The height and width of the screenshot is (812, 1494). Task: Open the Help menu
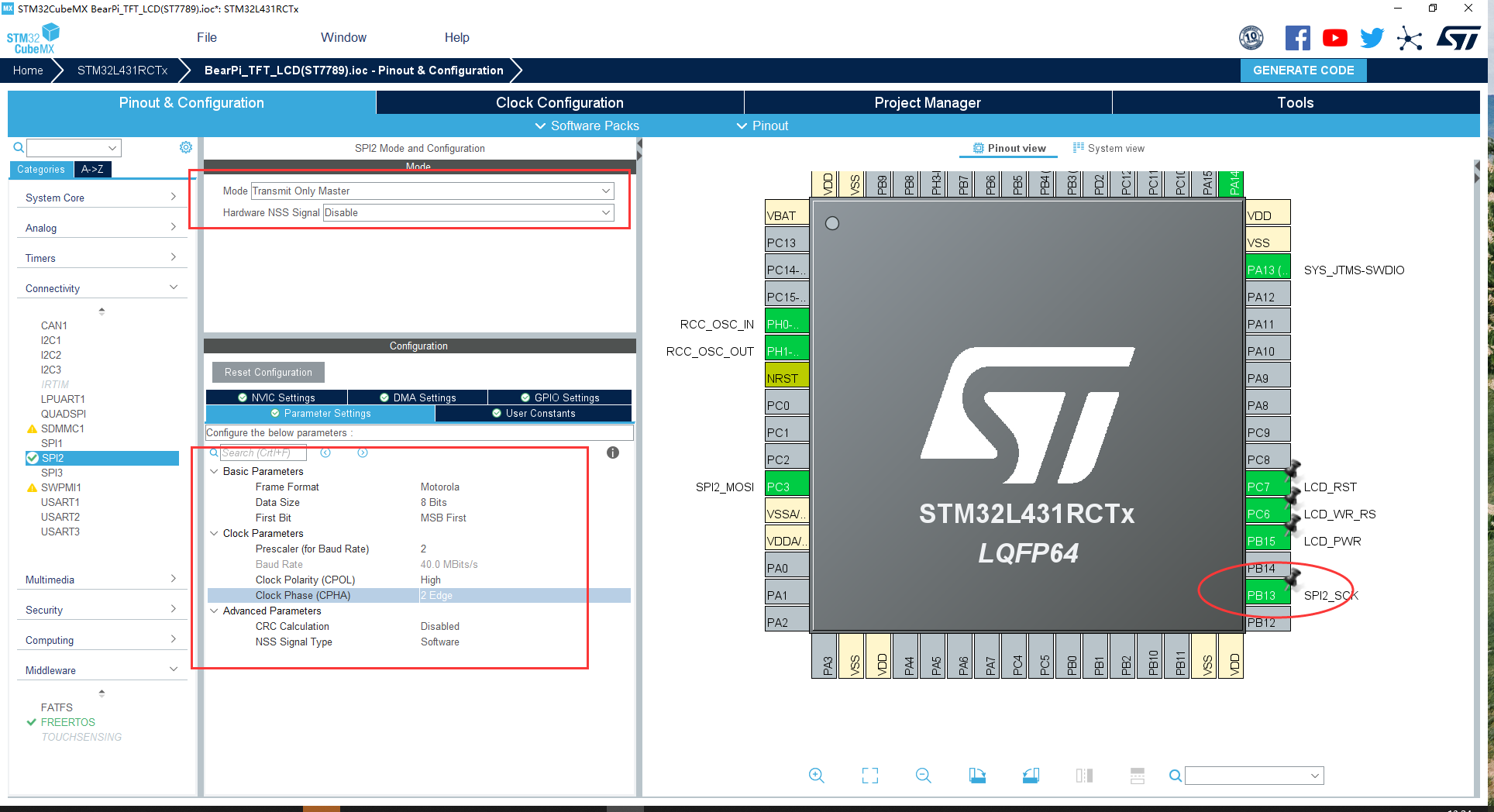457,37
